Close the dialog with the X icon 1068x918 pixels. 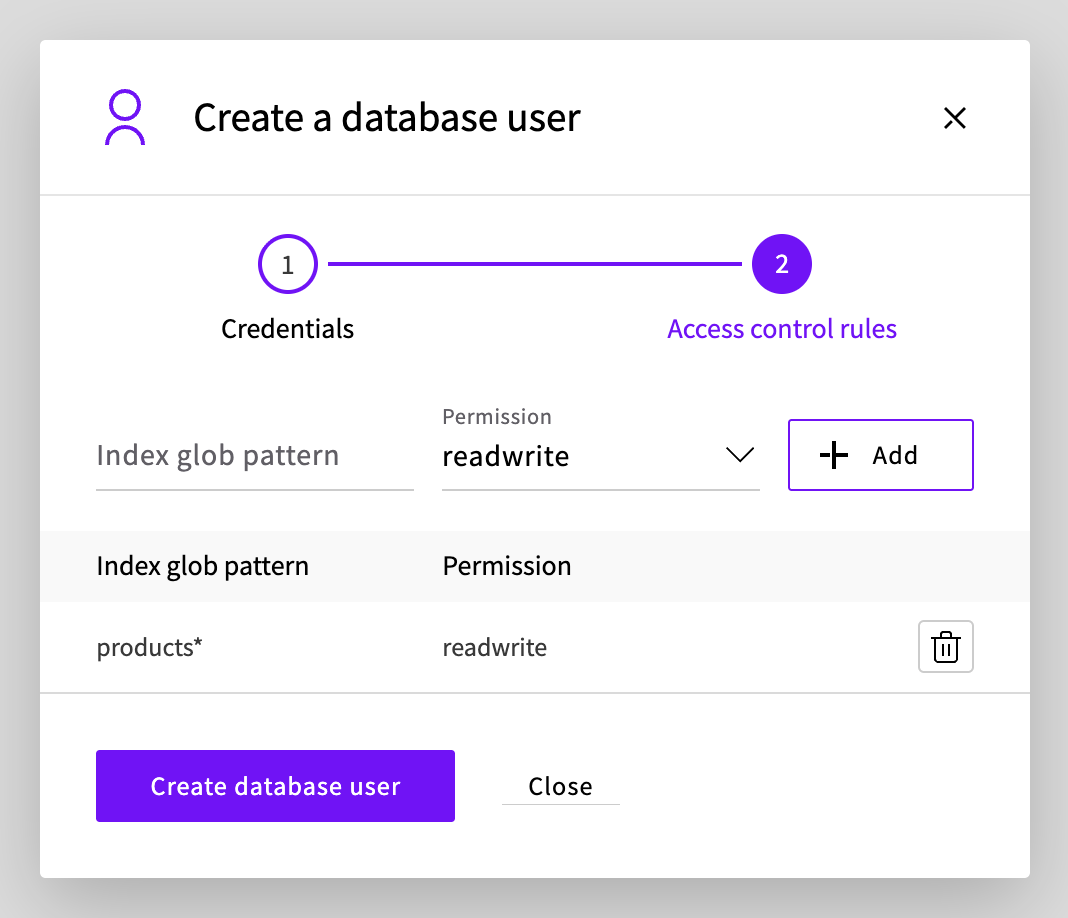(954, 118)
